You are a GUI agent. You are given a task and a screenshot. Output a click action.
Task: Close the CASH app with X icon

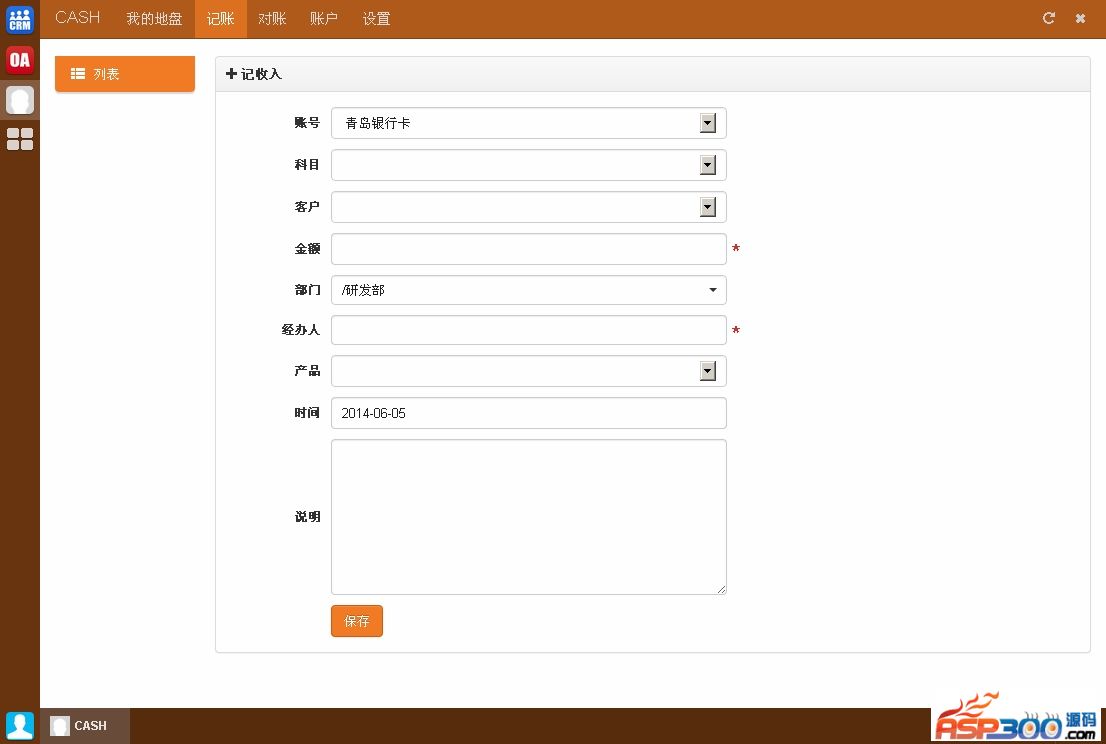click(1080, 18)
